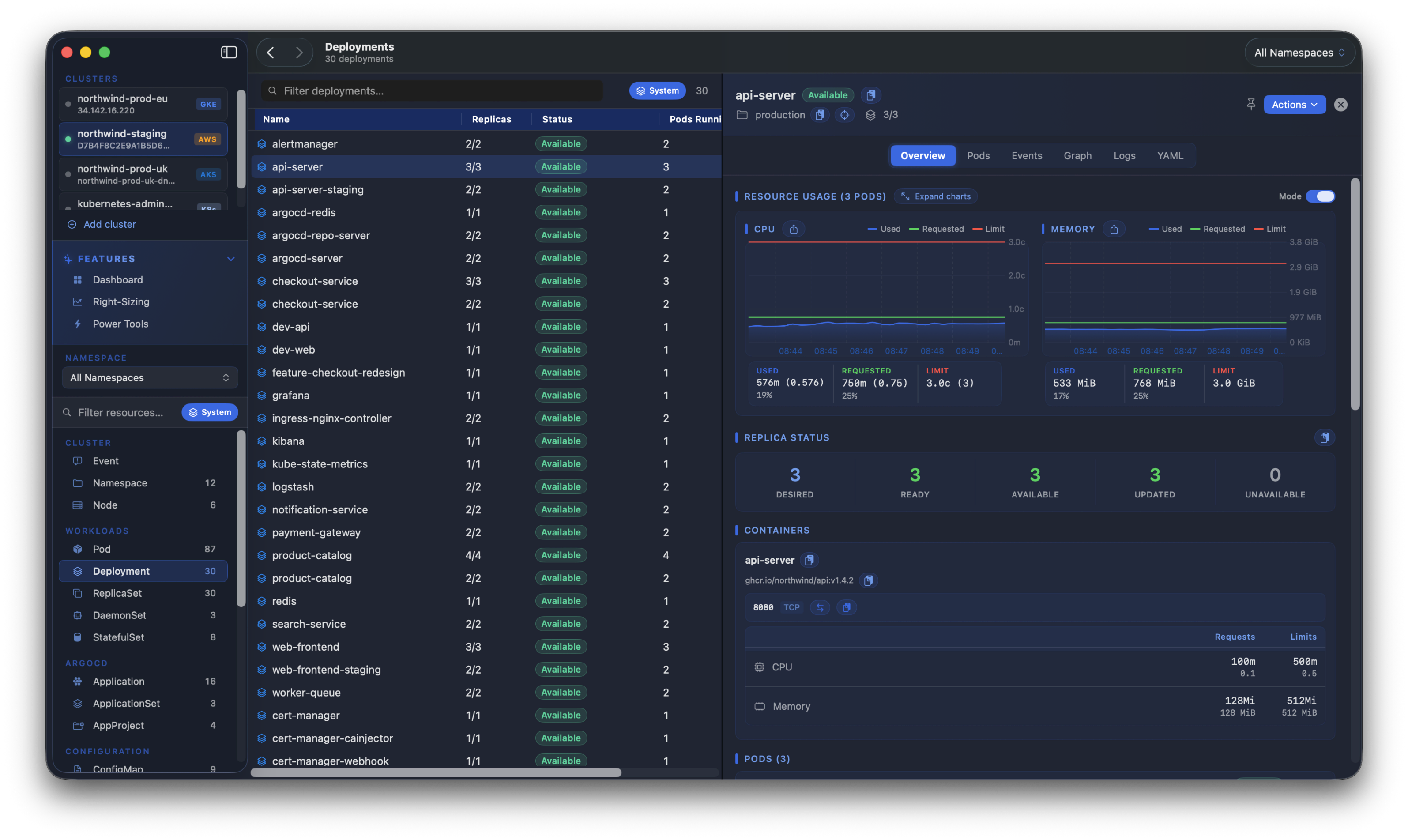The height and width of the screenshot is (840, 1408).
Task: Click the Pod cube icon in Workloads
Action: [78, 549]
